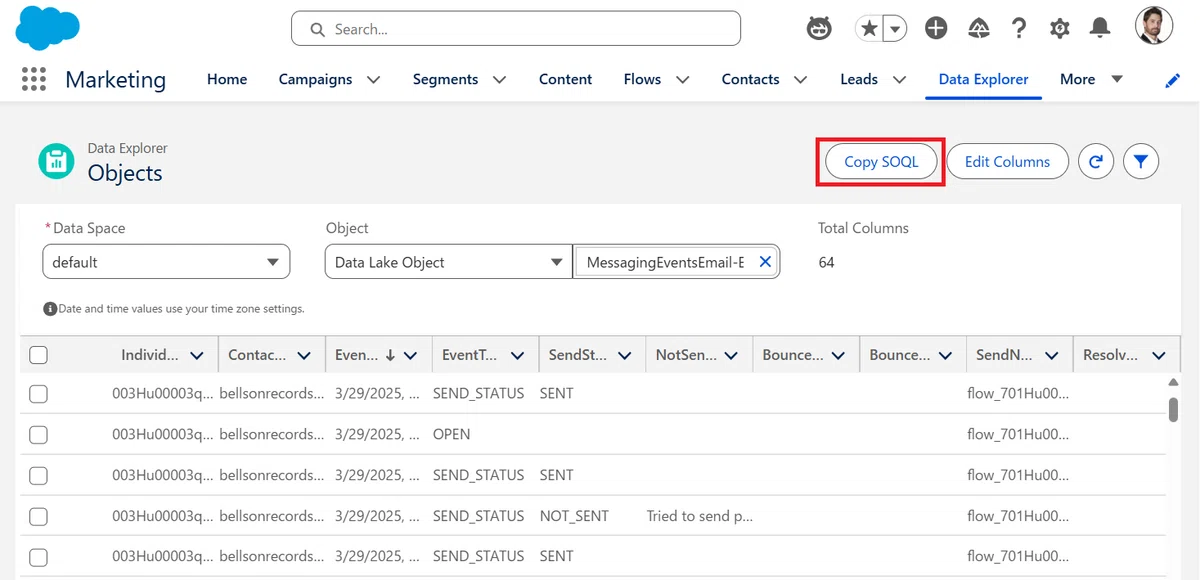The height and width of the screenshot is (580, 1200).
Task: Open the Trailhead guidance icon
Action: coord(979,29)
